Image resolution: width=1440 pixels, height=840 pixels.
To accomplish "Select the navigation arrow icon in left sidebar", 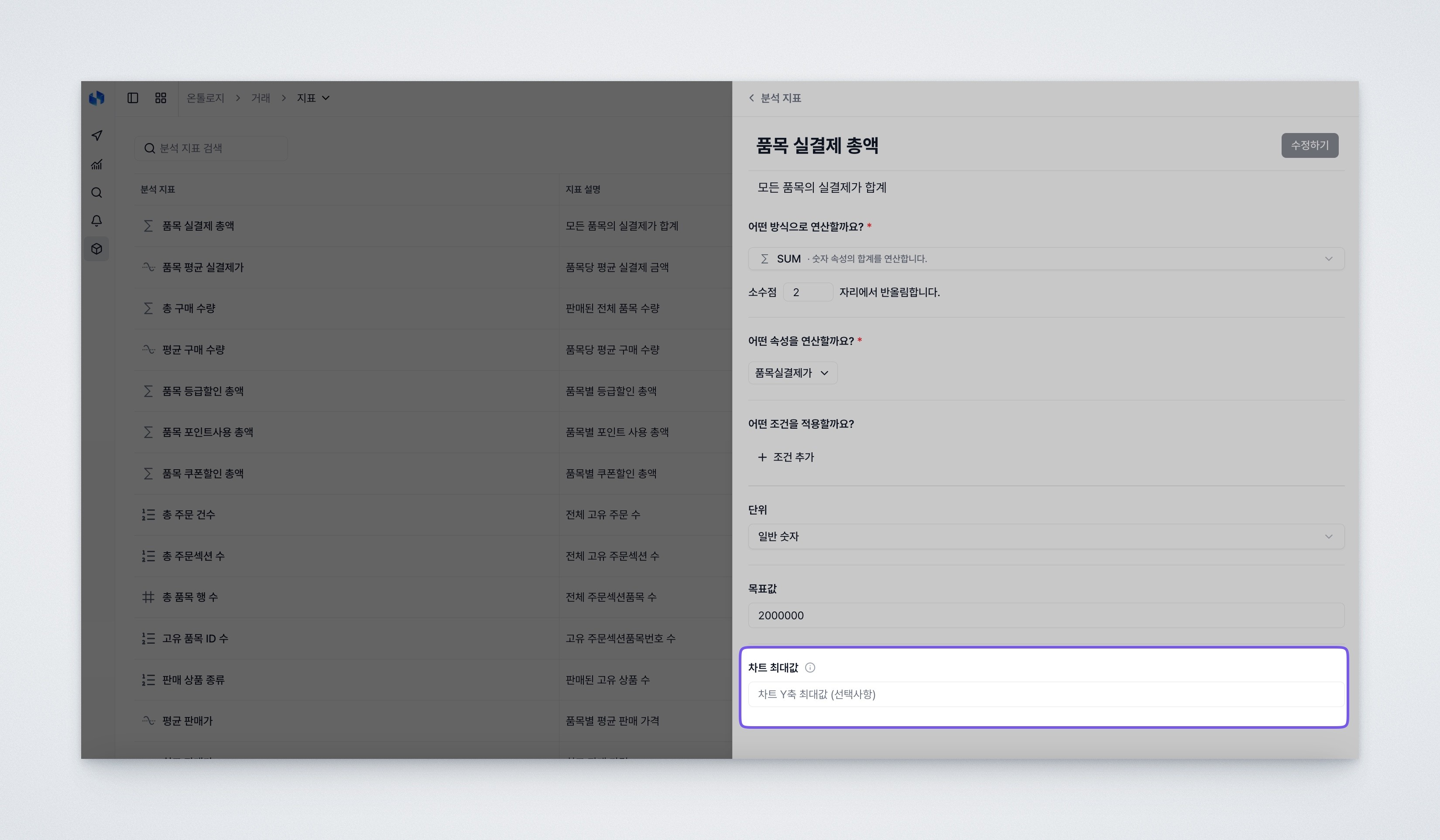I will point(96,136).
